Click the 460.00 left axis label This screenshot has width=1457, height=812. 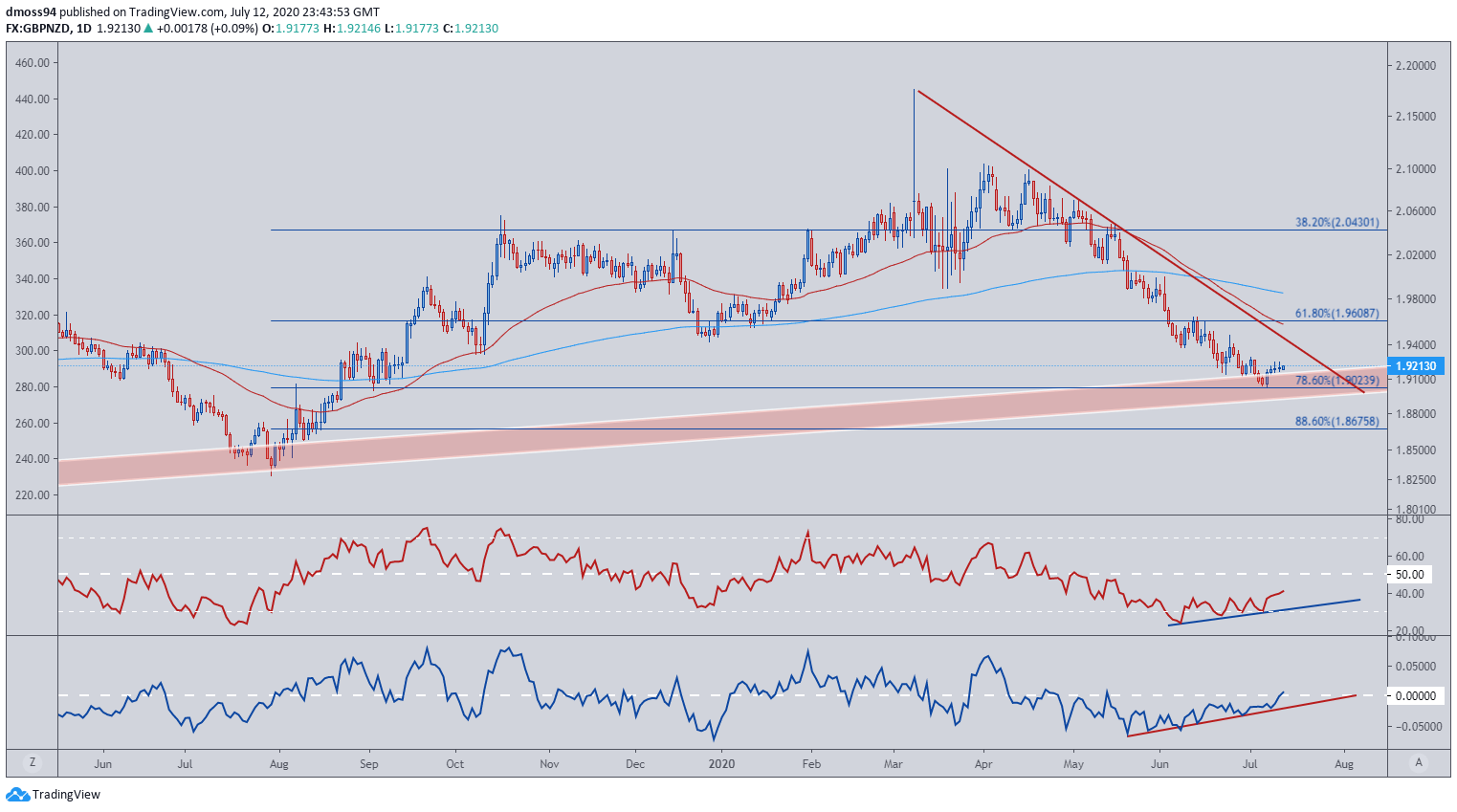coord(33,63)
